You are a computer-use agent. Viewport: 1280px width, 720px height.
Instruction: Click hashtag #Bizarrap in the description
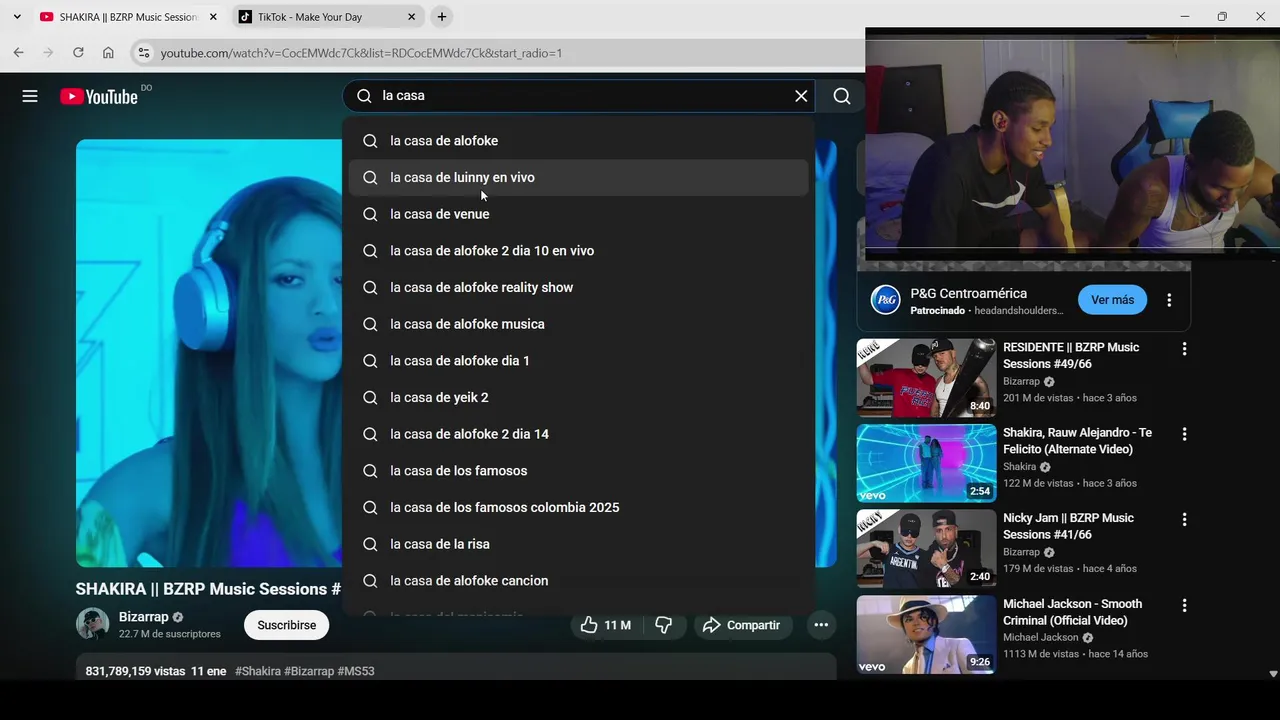coord(309,671)
